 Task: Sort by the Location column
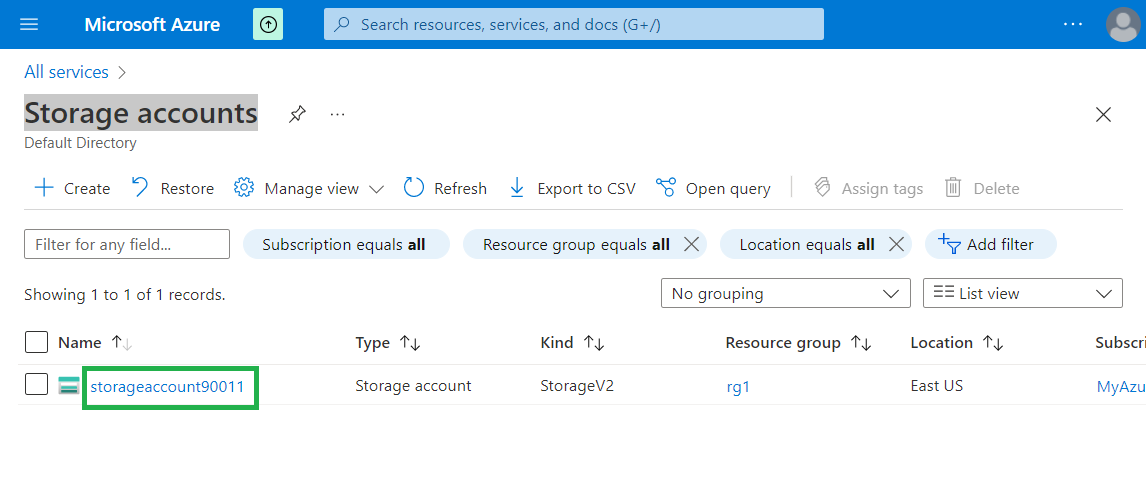[957, 343]
